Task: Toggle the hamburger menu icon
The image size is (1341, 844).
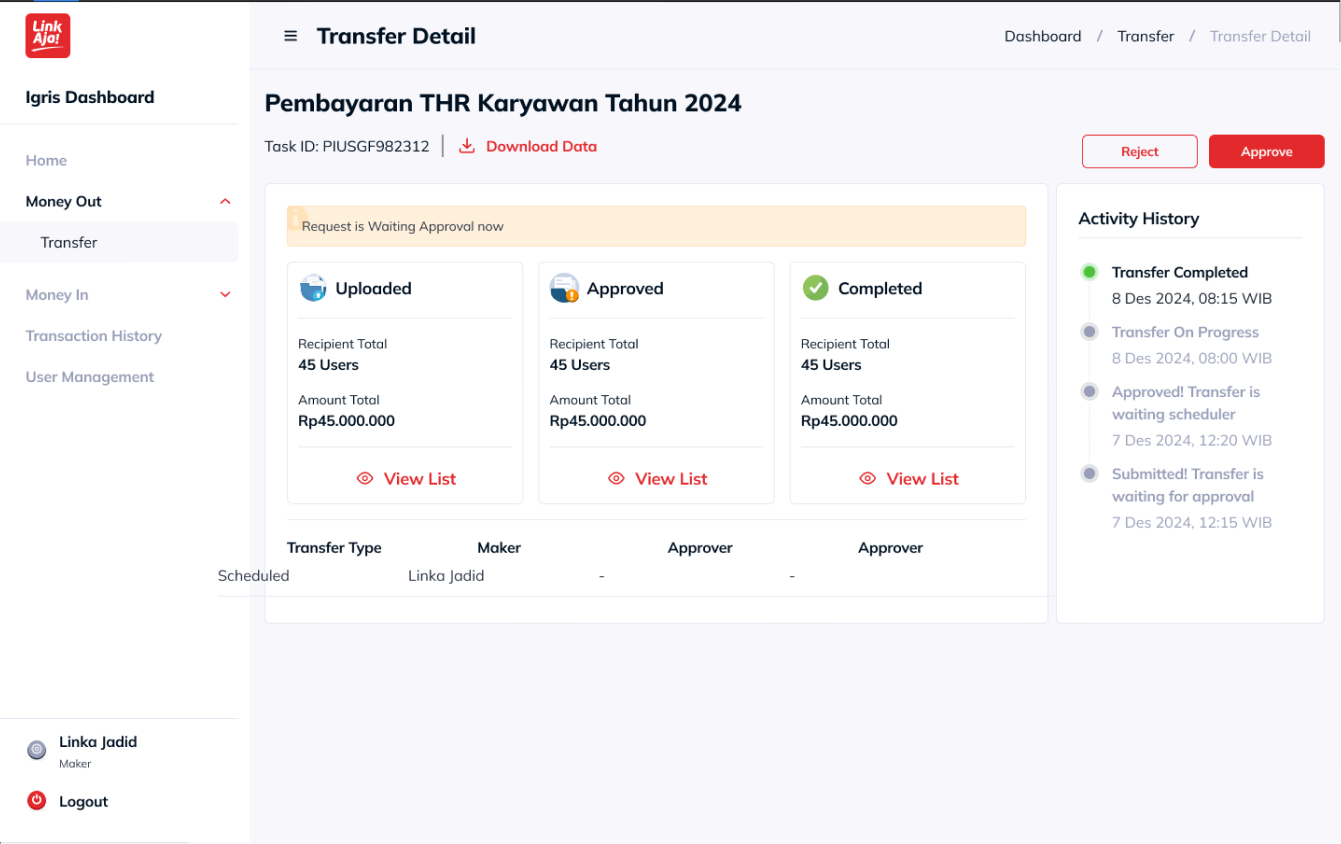Action: point(291,36)
